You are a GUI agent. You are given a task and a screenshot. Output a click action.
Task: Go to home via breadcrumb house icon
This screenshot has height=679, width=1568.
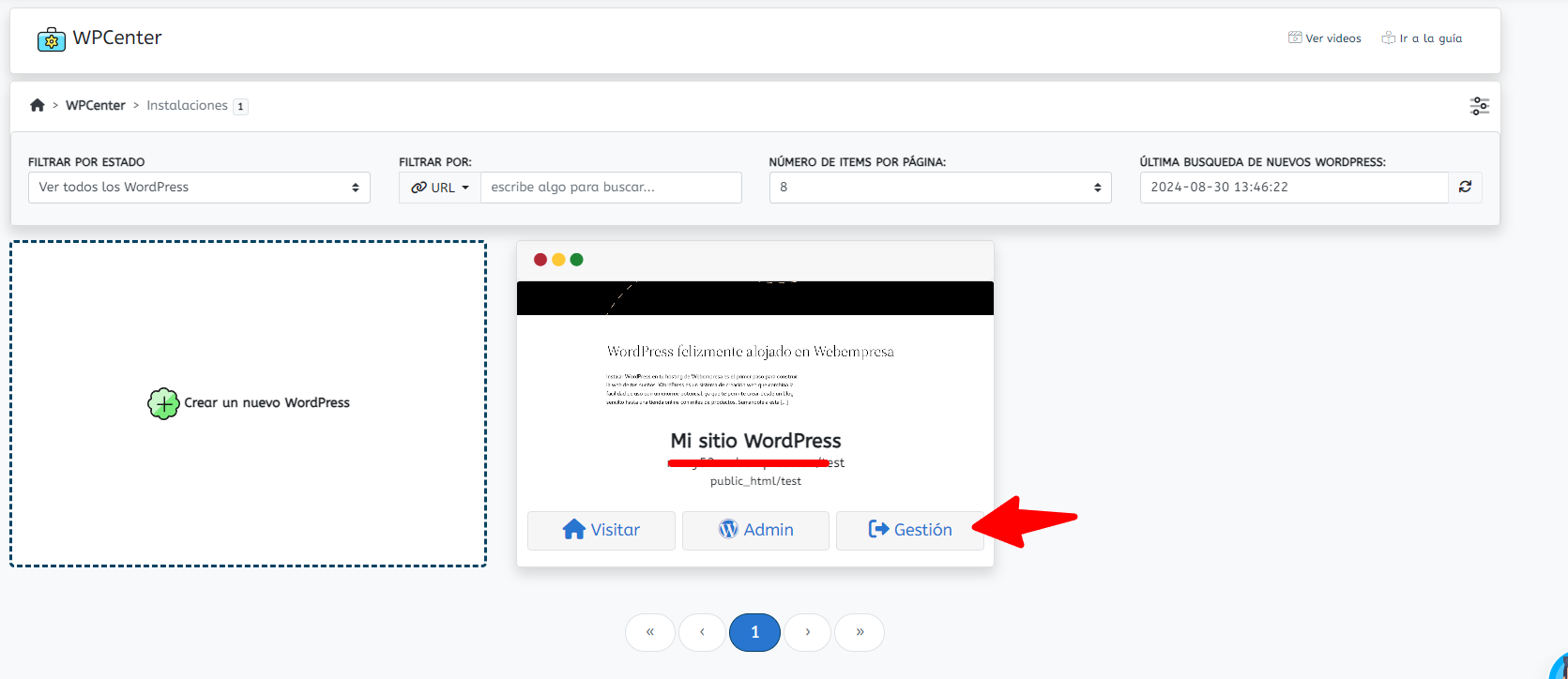(x=38, y=105)
